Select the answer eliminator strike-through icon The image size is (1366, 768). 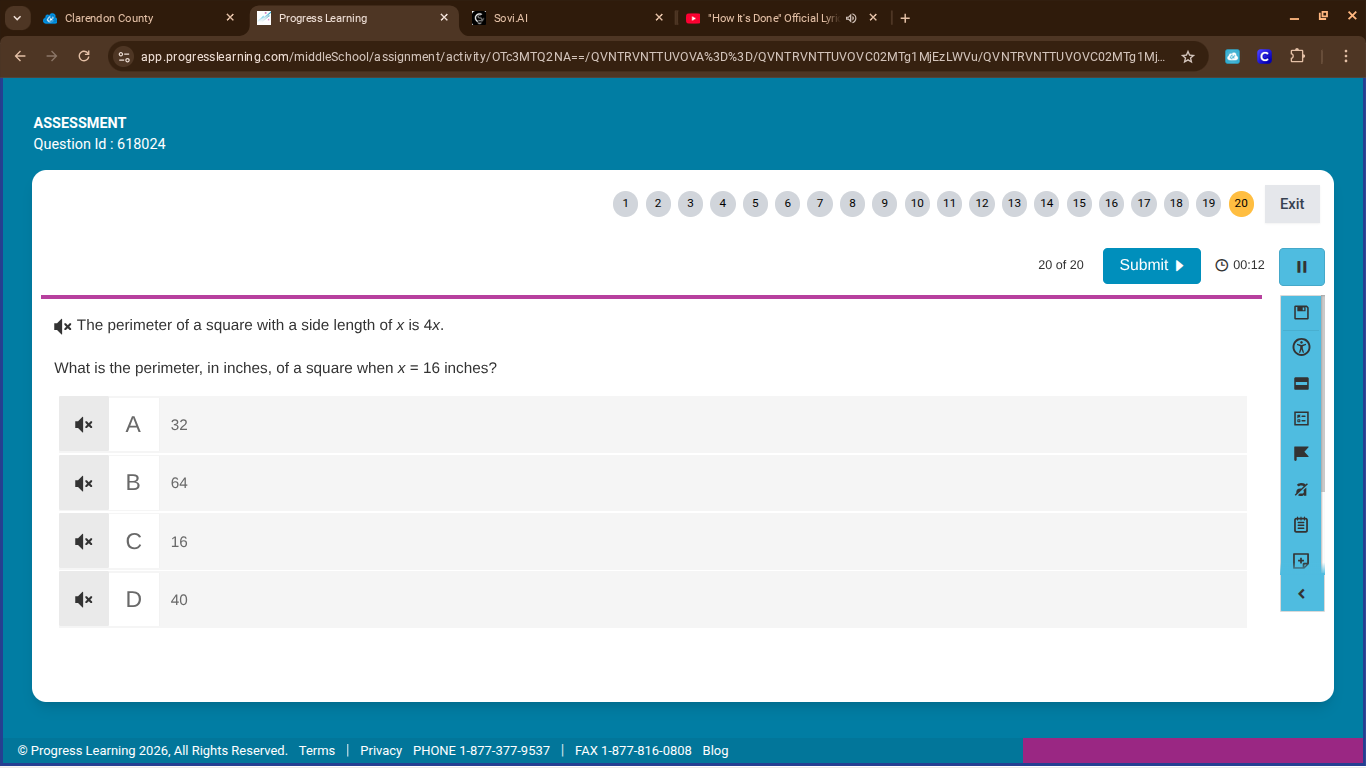tap(1301, 490)
